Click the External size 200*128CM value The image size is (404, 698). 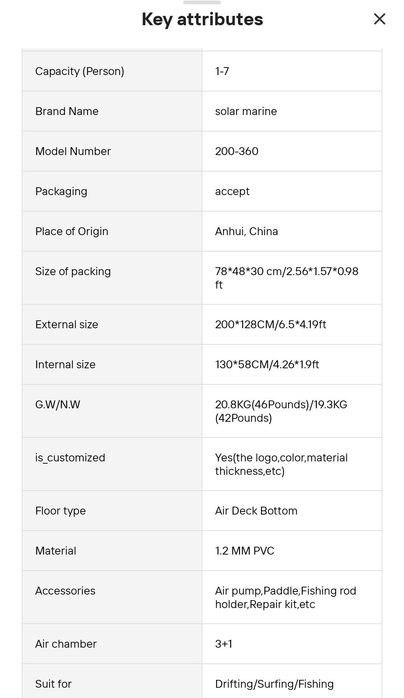click(x=271, y=325)
